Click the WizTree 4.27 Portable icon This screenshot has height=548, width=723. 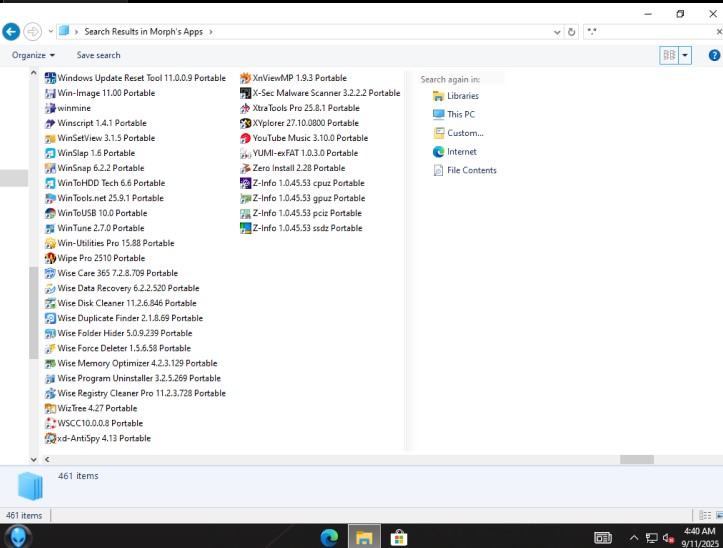point(50,408)
